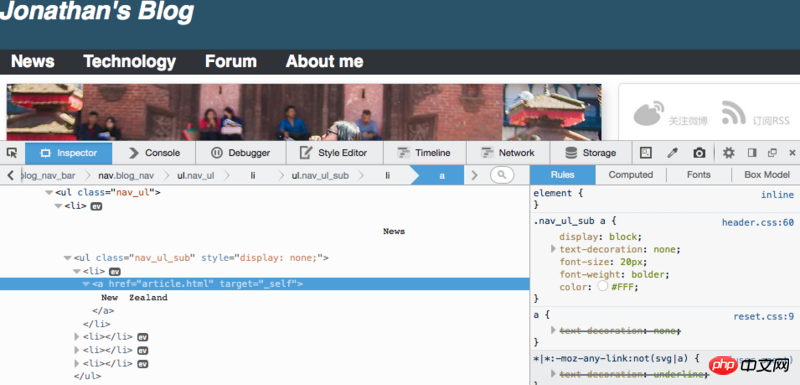
Task: Collapse the ul class="nav_ul_sub" node
Action: click(x=67, y=258)
